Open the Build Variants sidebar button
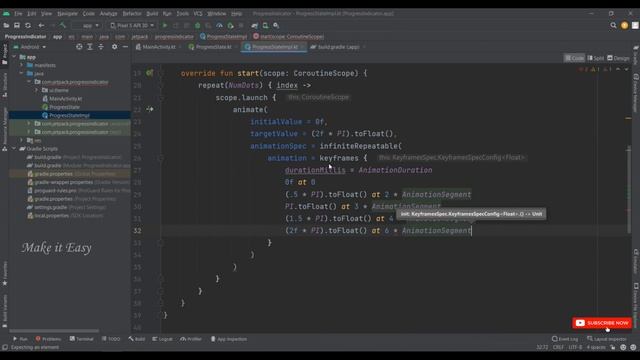640x360 pixels. (x=4, y=311)
